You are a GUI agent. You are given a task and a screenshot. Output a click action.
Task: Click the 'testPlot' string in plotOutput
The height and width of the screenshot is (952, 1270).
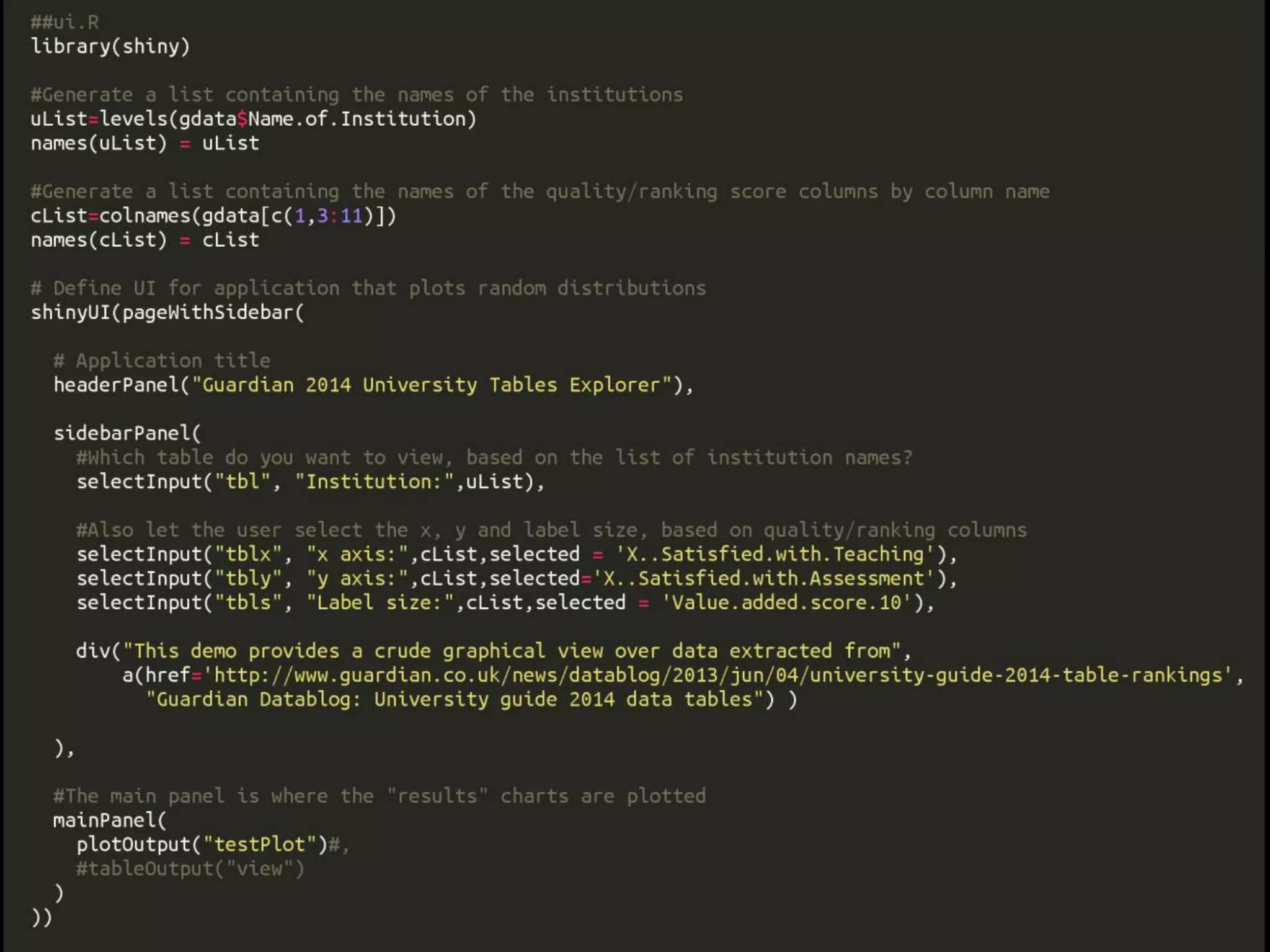[259, 845]
